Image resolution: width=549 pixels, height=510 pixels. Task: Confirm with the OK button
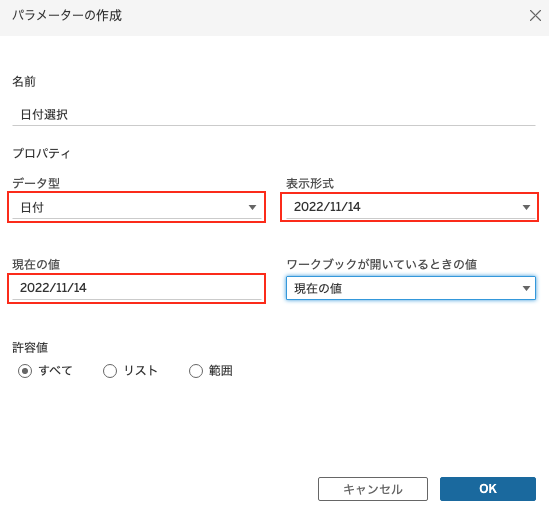click(488, 489)
